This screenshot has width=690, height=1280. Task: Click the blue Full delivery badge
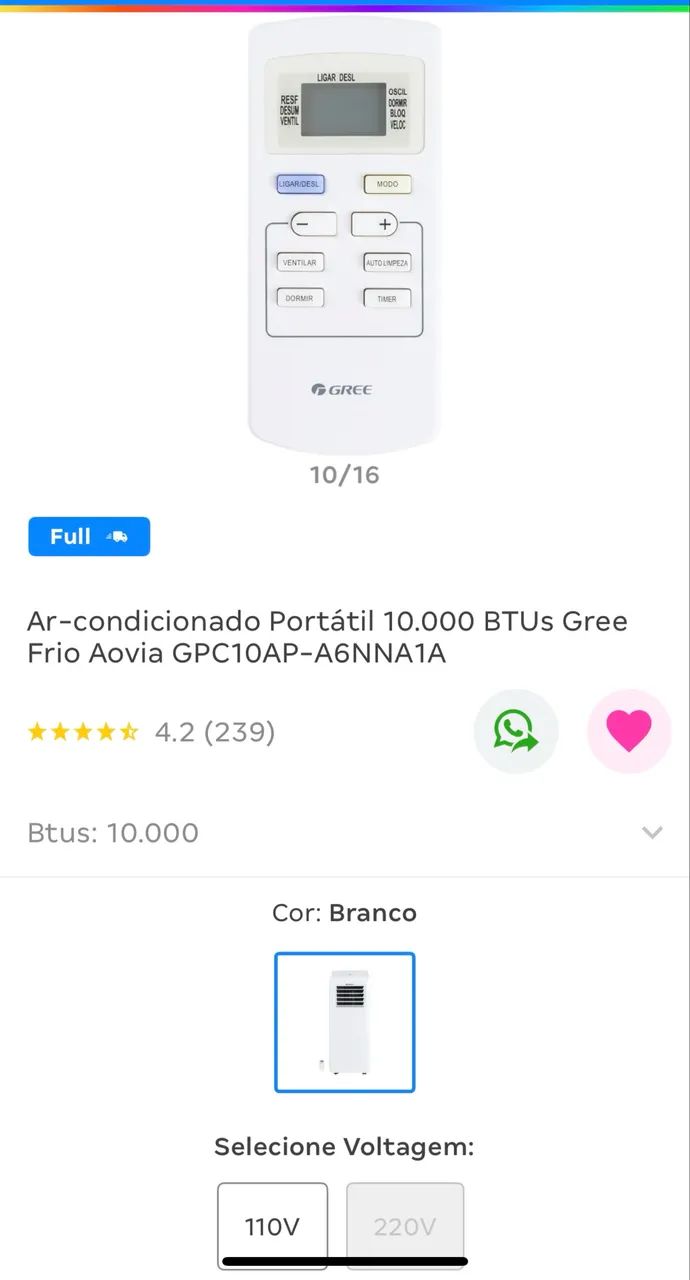[88, 536]
